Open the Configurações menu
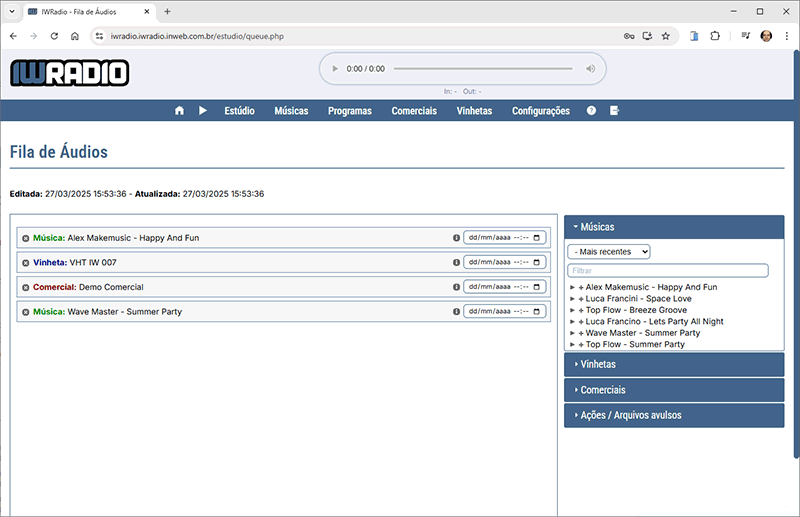 pyautogui.click(x=540, y=111)
